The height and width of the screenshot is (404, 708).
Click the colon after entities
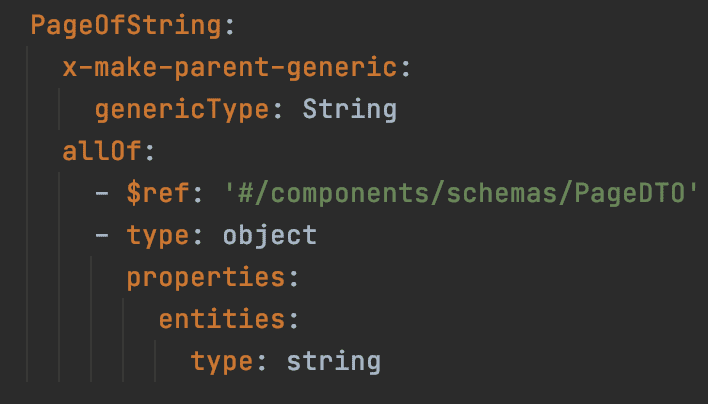click(x=294, y=319)
